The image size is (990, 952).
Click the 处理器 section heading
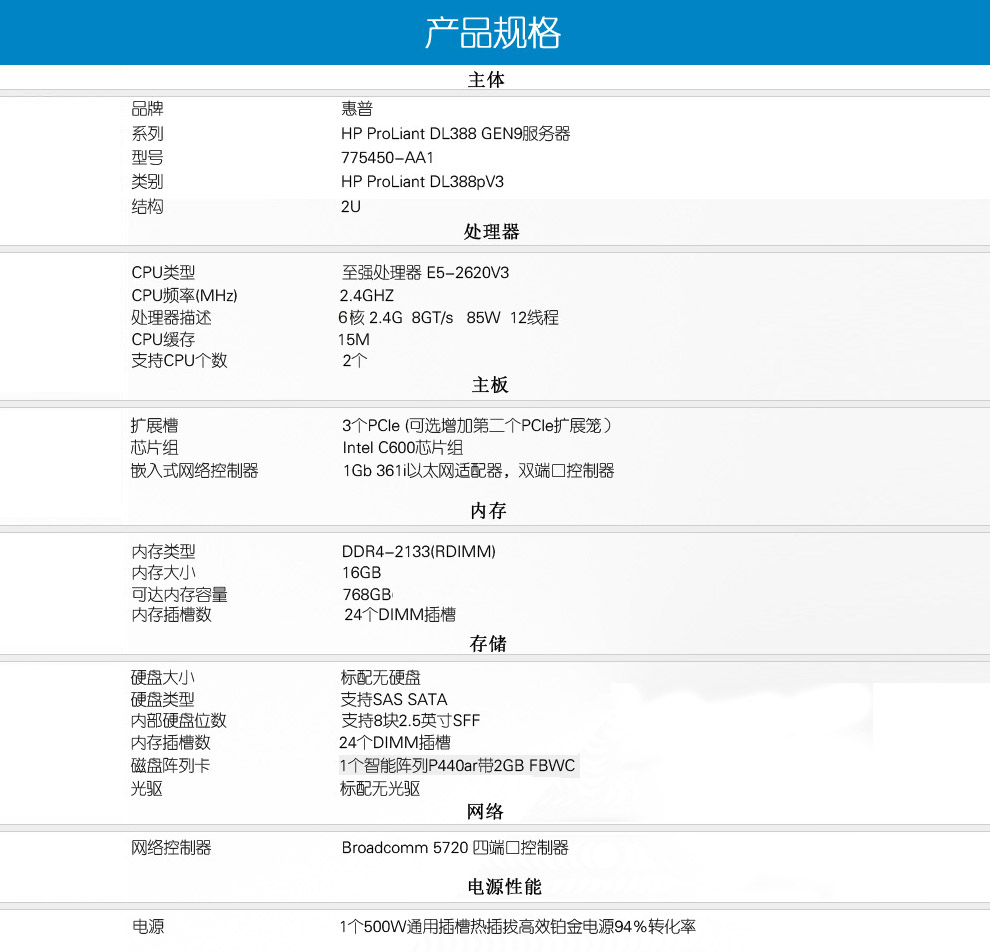(491, 232)
